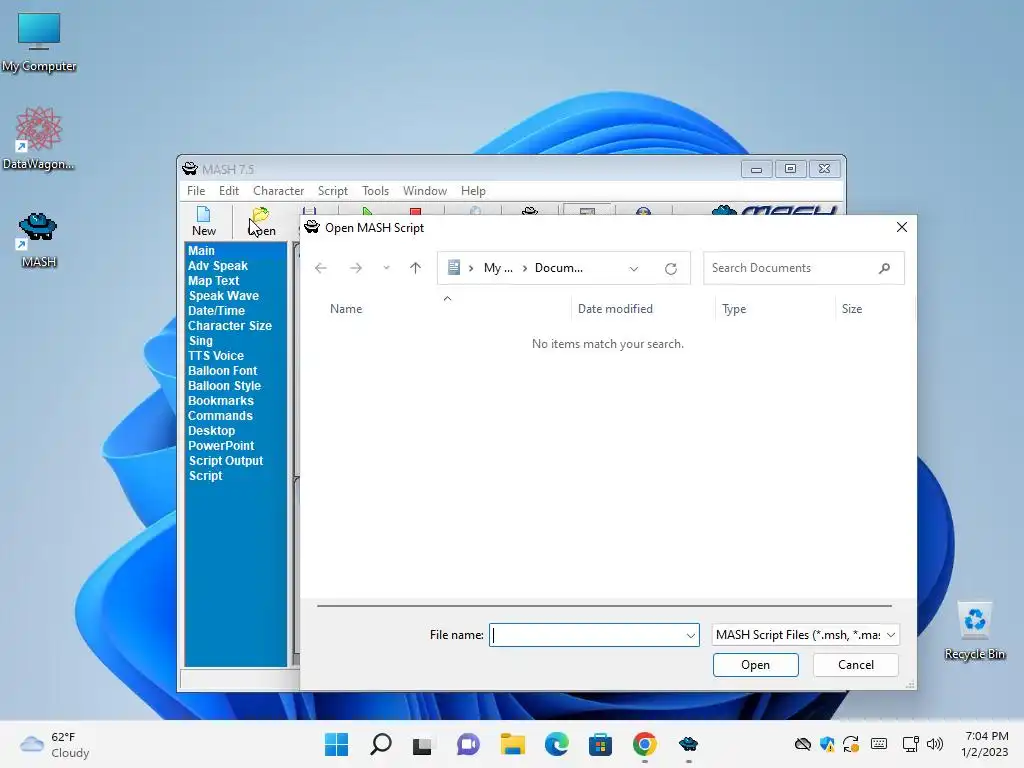This screenshot has width=1024, height=768.
Task: Click the network icon in system tray
Action: (x=910, y=744)
